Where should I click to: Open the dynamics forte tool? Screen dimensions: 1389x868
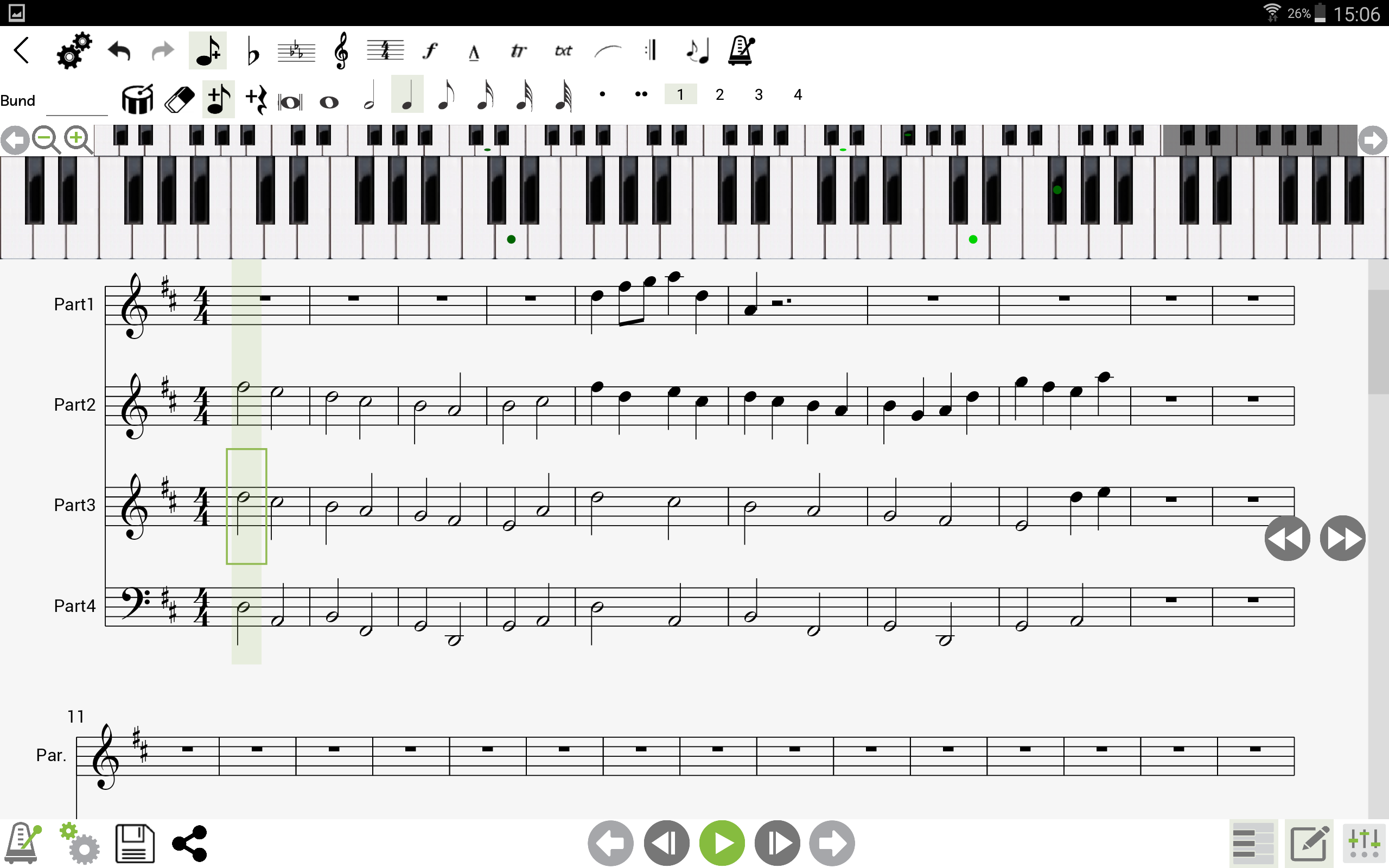pos(430,51)
